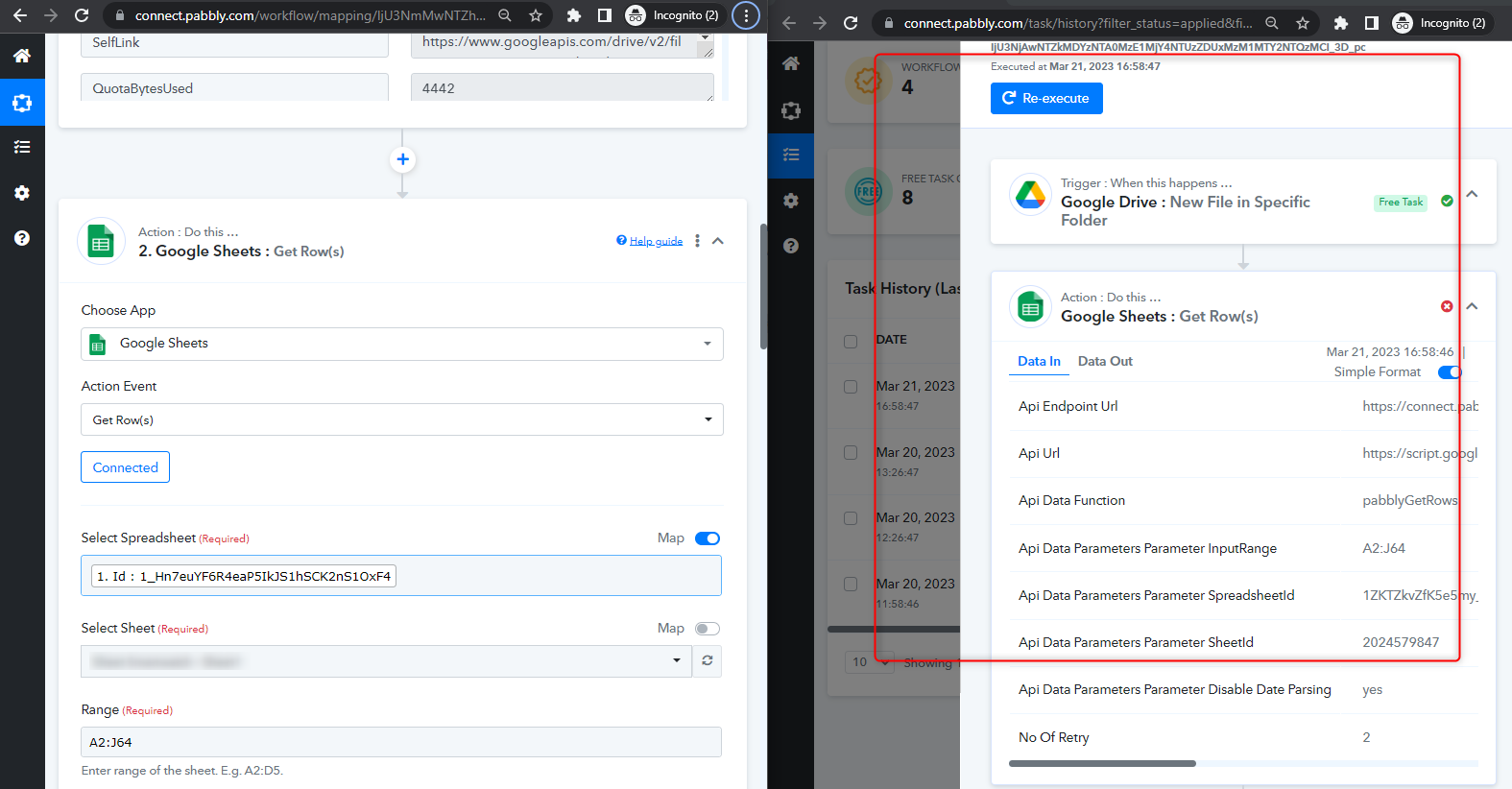Check the Mar 21, 2023 16:58:47 task row
The image size is (1512, 789).
851,387
